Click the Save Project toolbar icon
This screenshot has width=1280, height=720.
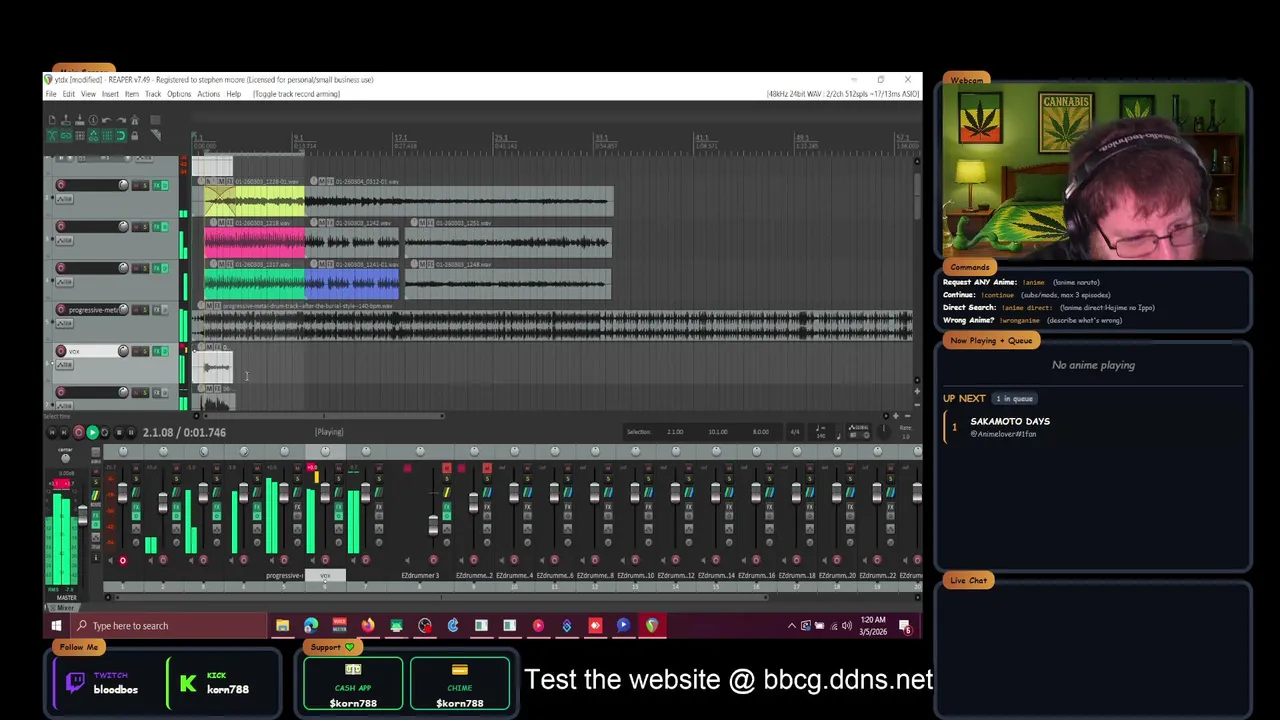[x=80, y=120]
